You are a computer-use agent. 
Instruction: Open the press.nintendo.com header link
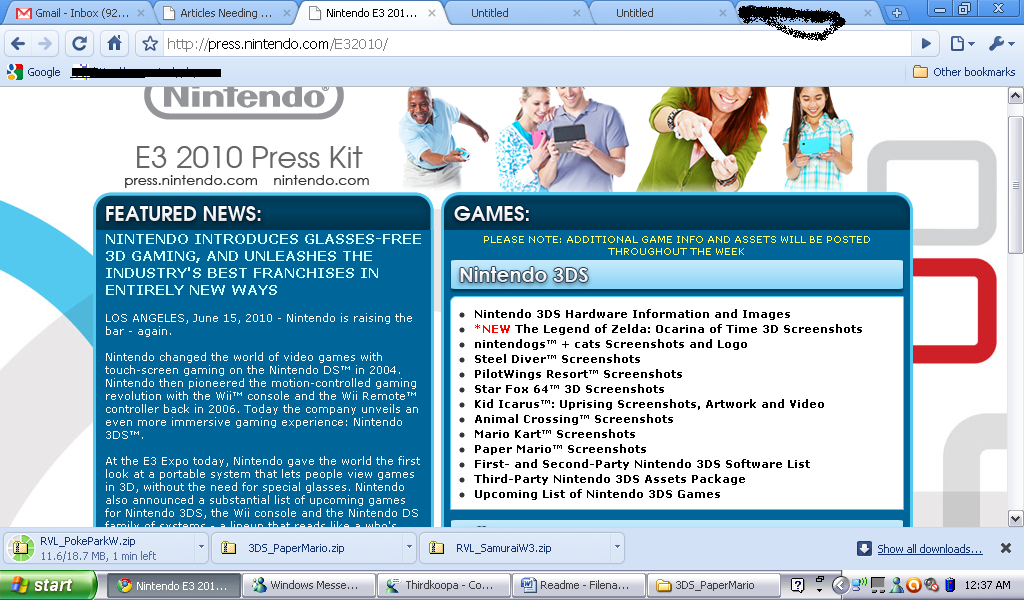(x=191, y=180)
